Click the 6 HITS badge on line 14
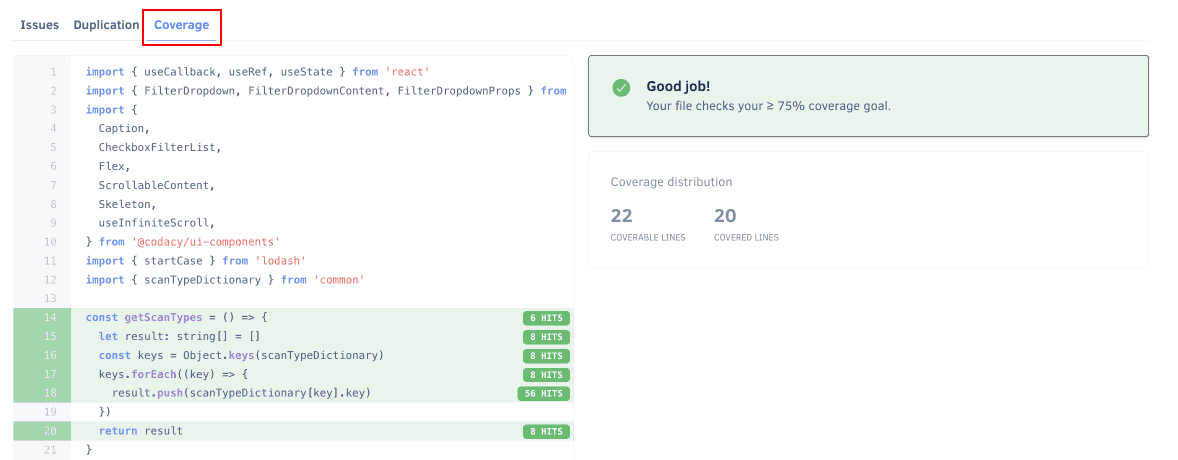 click(546, 318)
